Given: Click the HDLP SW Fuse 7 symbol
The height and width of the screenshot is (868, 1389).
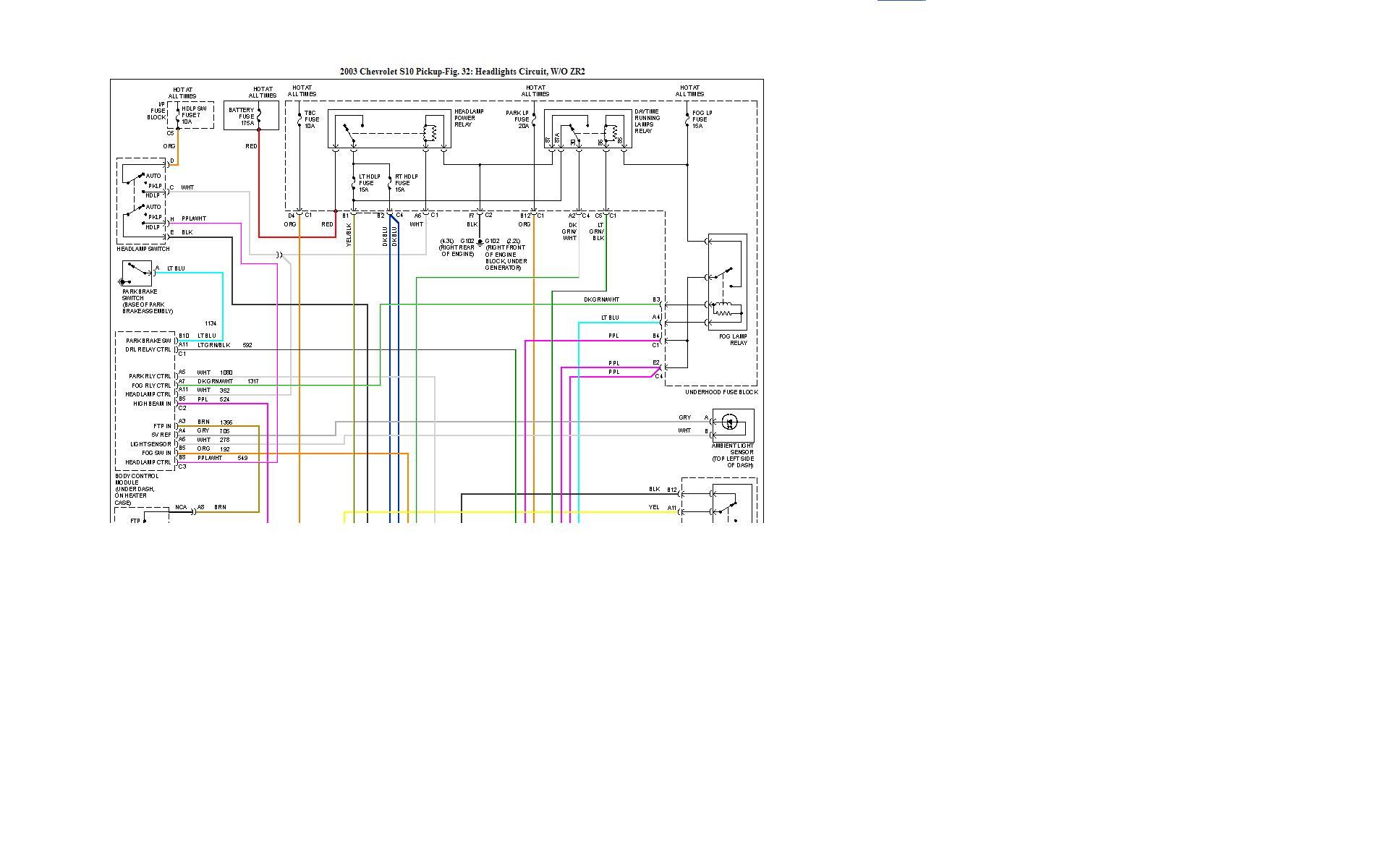Looking at the screenshot, I should [177, 115].
